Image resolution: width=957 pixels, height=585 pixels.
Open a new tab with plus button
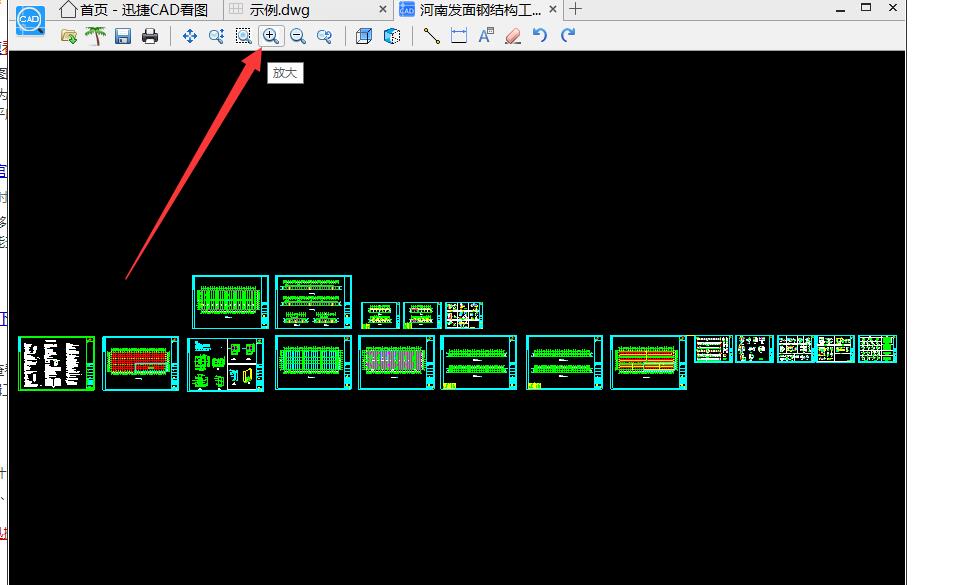(575, 9)
